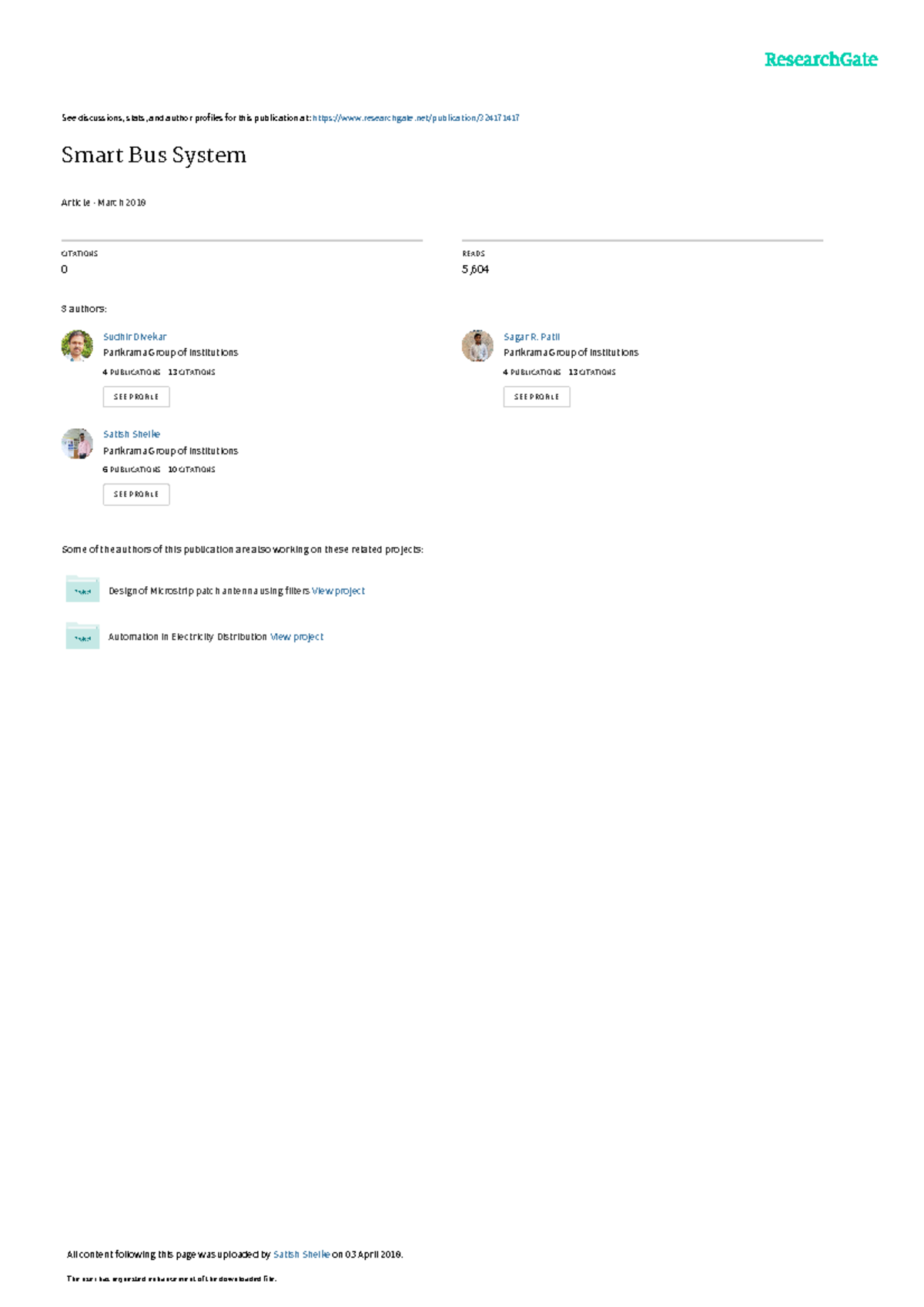Click See Profile button under Sudhir Divekar
The height and width of the screenshot is (1307, 924).
coord(136,397)
